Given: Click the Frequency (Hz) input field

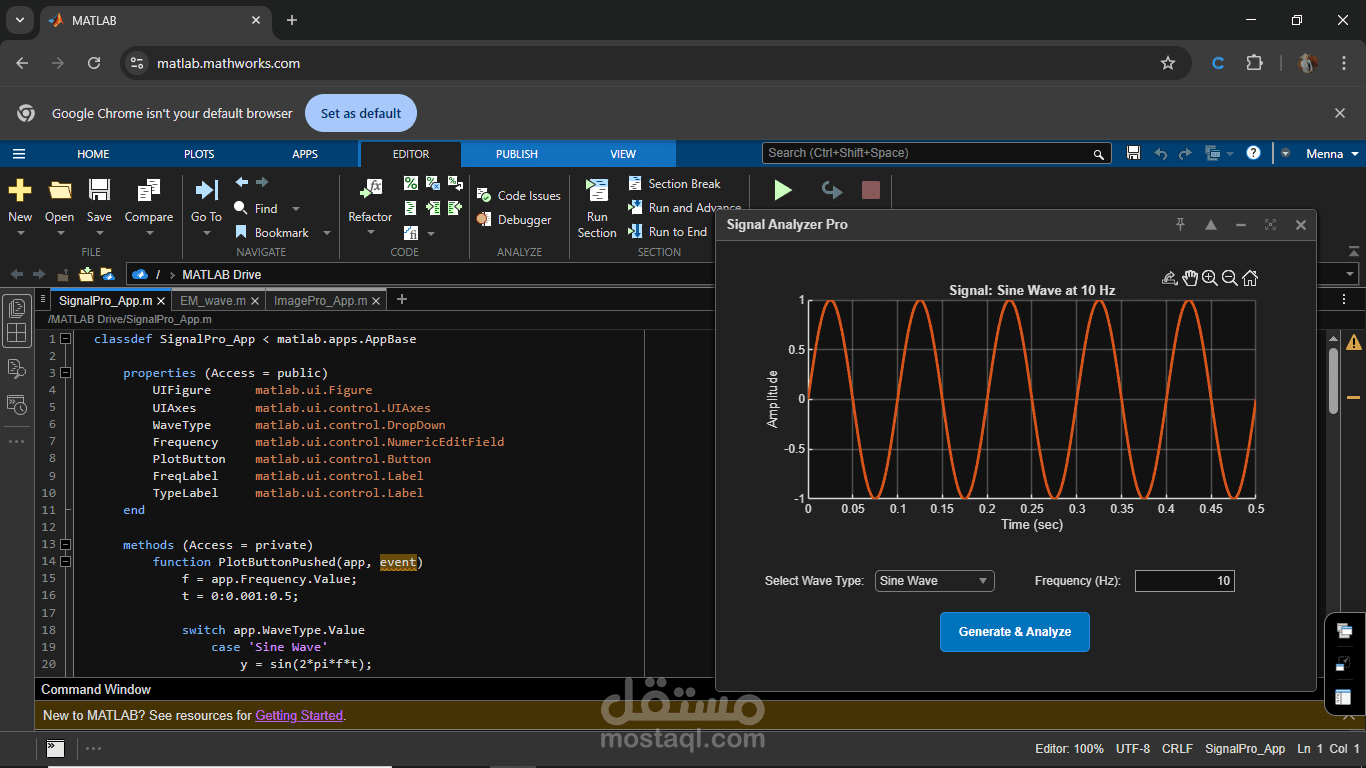Looking at the screenshot, I should [1185, 581].
